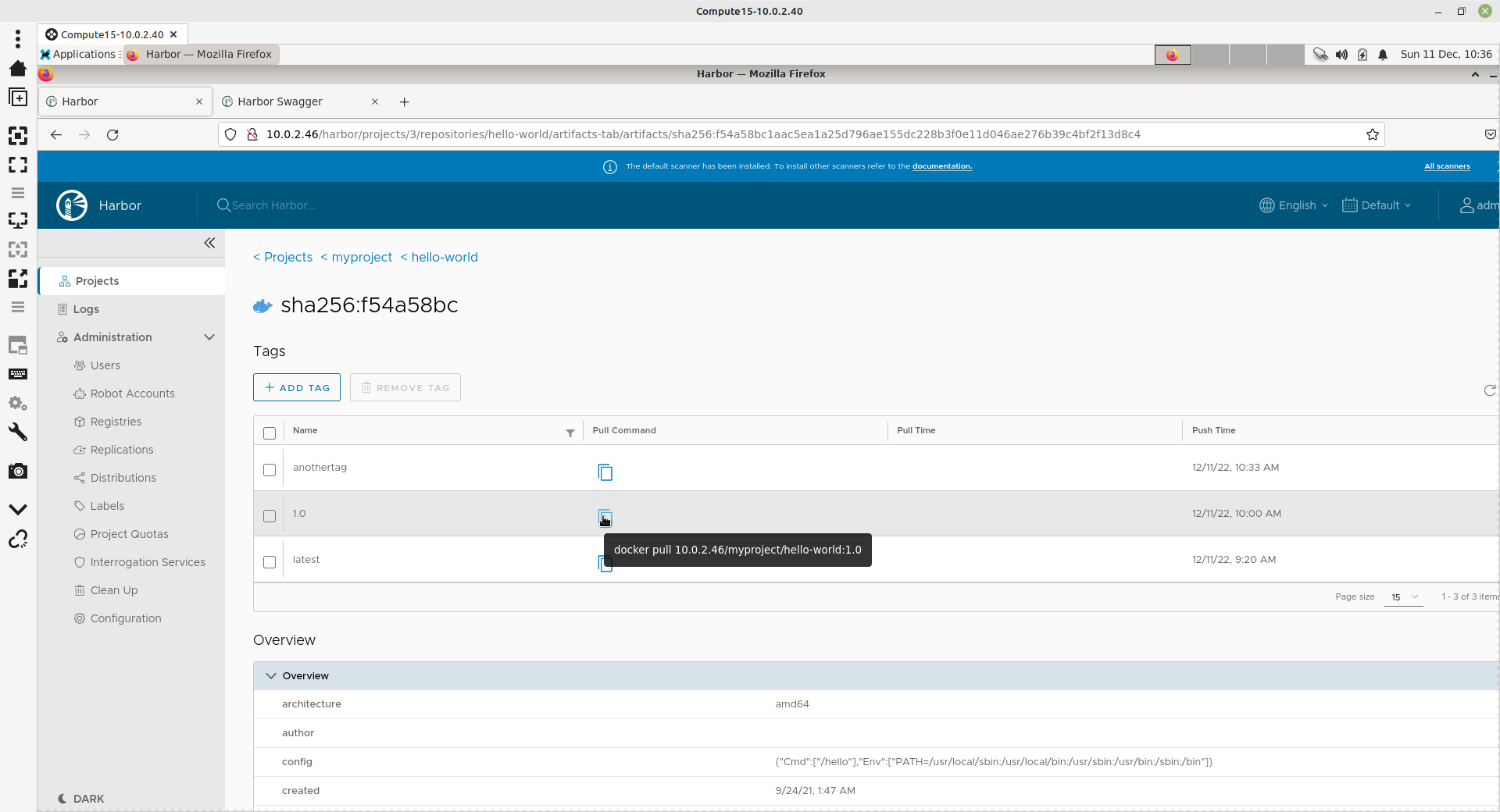Bookmark this page with the star icon
This screenshot has width=1500, height=812.
(1373, 134)
